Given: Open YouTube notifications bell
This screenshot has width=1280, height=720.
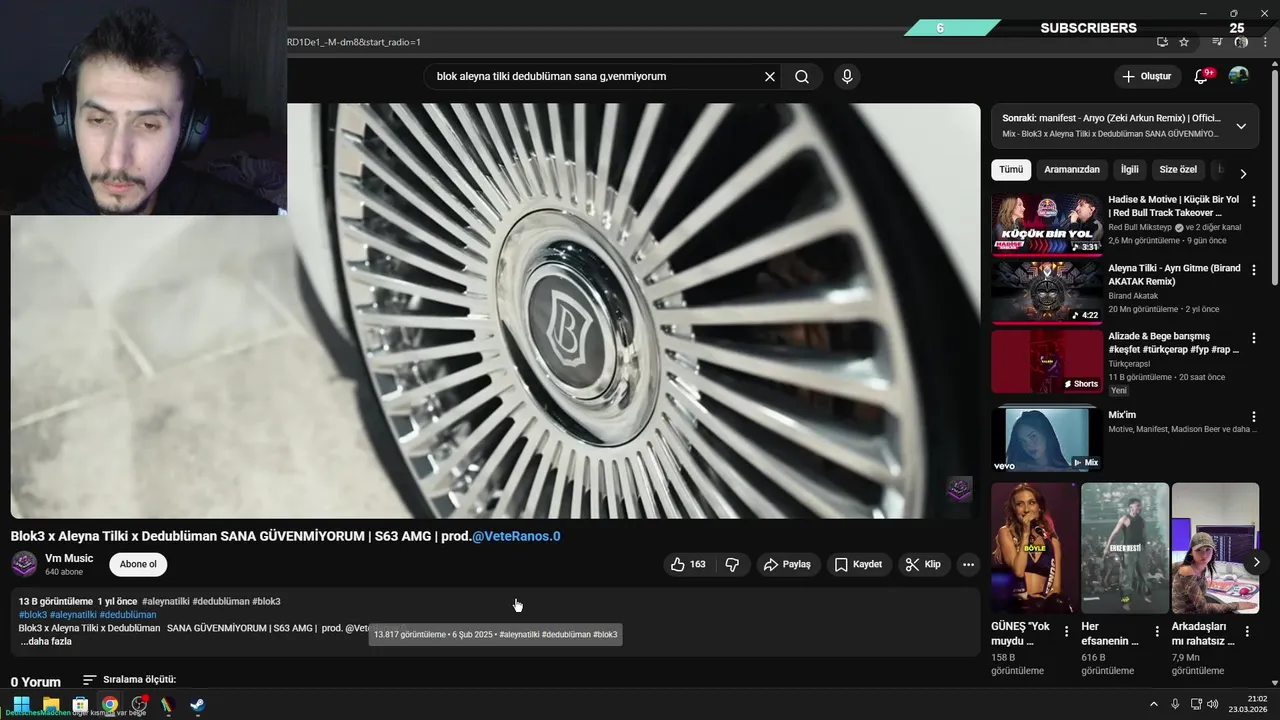Looking at the screenshot, I should 1202,77.
